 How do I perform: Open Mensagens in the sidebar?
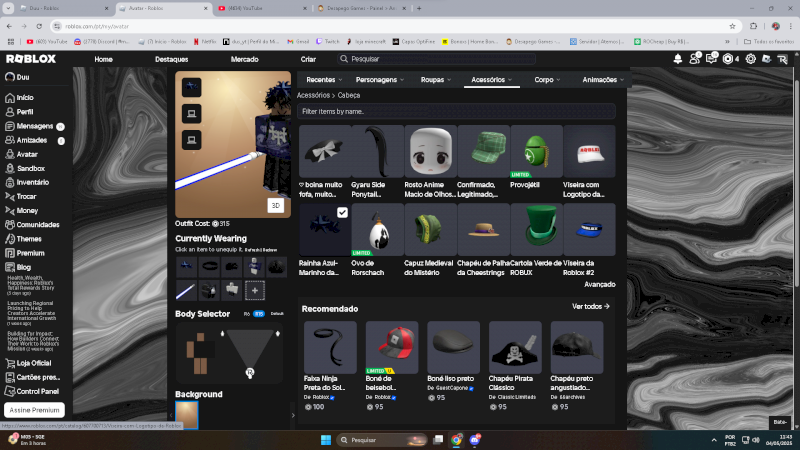point(34,126)
